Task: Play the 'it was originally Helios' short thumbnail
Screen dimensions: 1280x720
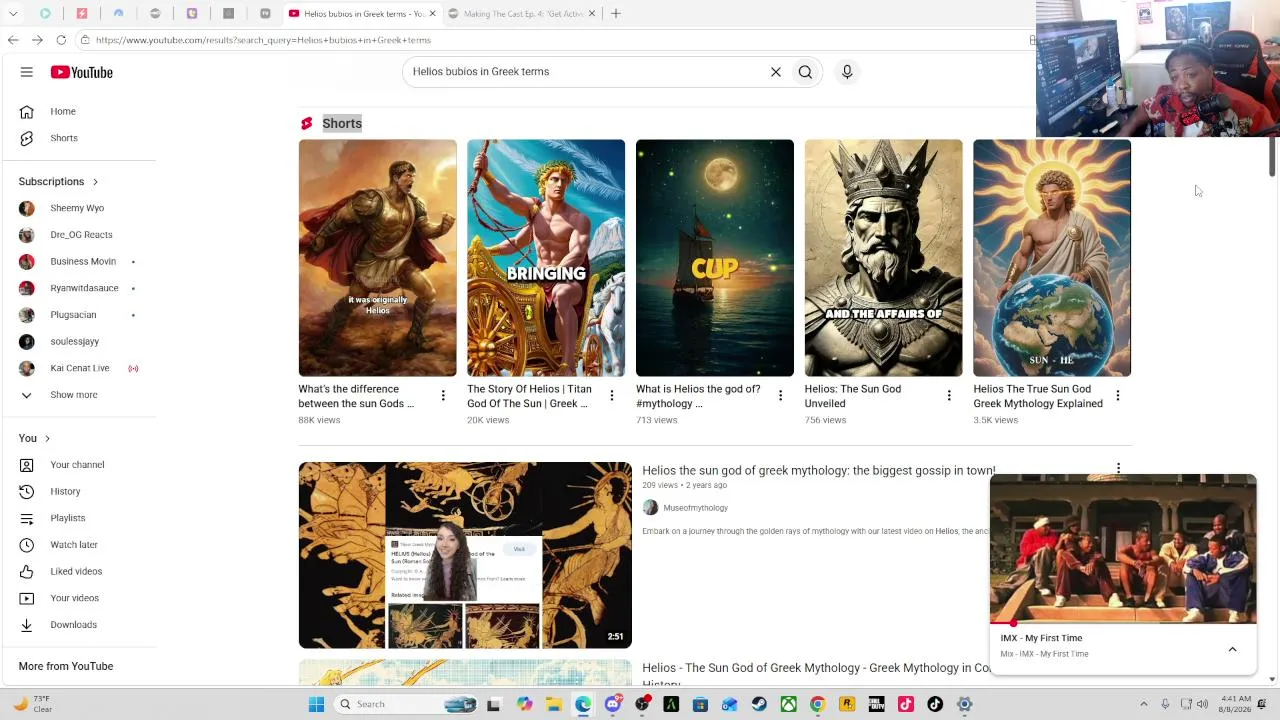Action: (377, 258)
